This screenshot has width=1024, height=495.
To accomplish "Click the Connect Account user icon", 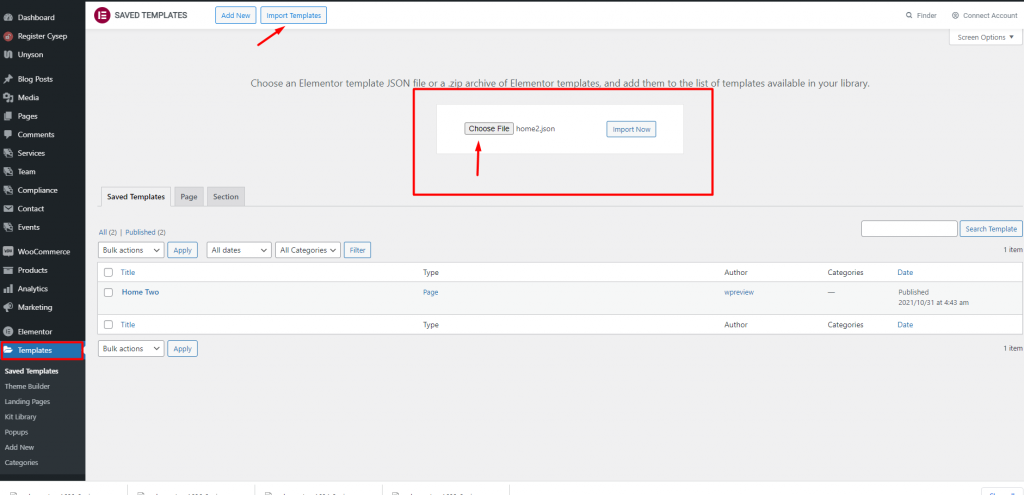I will pyautogui.click(x=955, y=15).
